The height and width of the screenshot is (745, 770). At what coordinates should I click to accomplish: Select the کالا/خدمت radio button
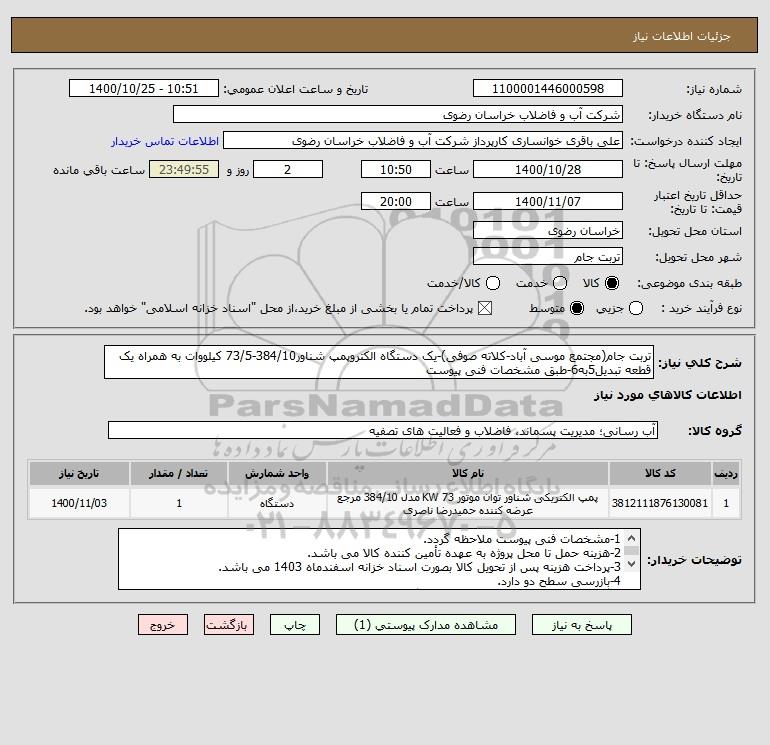(493, 283)
